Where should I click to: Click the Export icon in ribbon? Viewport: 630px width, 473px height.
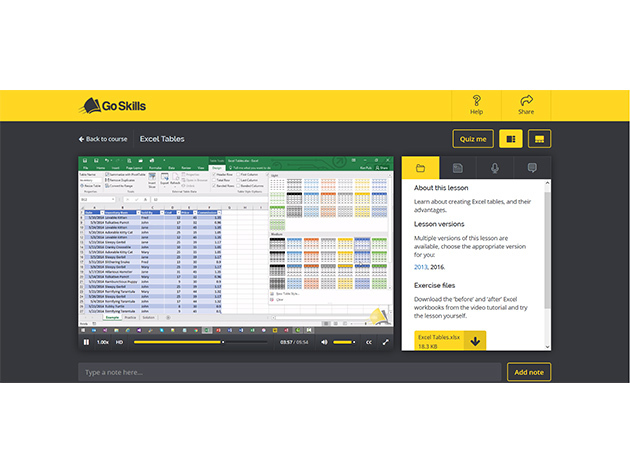(x=165, y=180)
